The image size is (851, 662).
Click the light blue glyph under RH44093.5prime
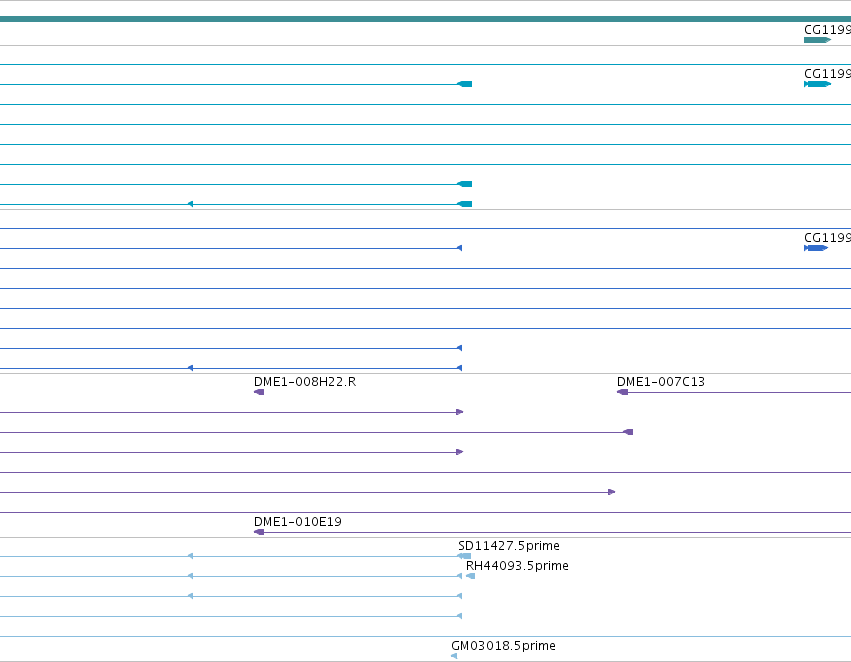pos(471,576)
